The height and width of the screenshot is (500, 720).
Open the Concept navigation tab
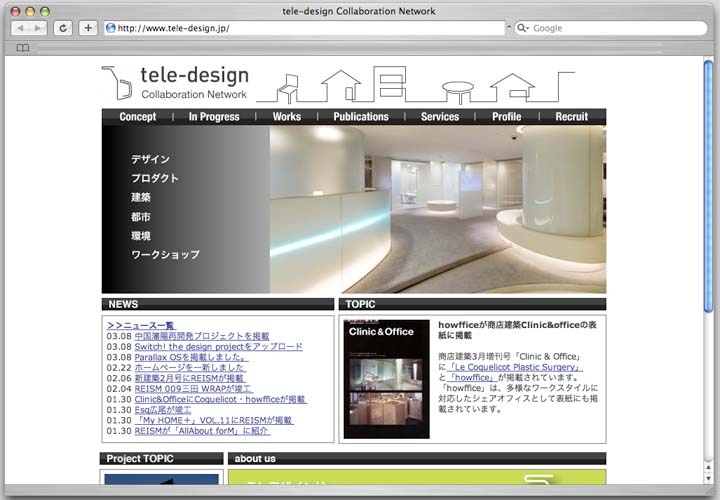[138, 117]
